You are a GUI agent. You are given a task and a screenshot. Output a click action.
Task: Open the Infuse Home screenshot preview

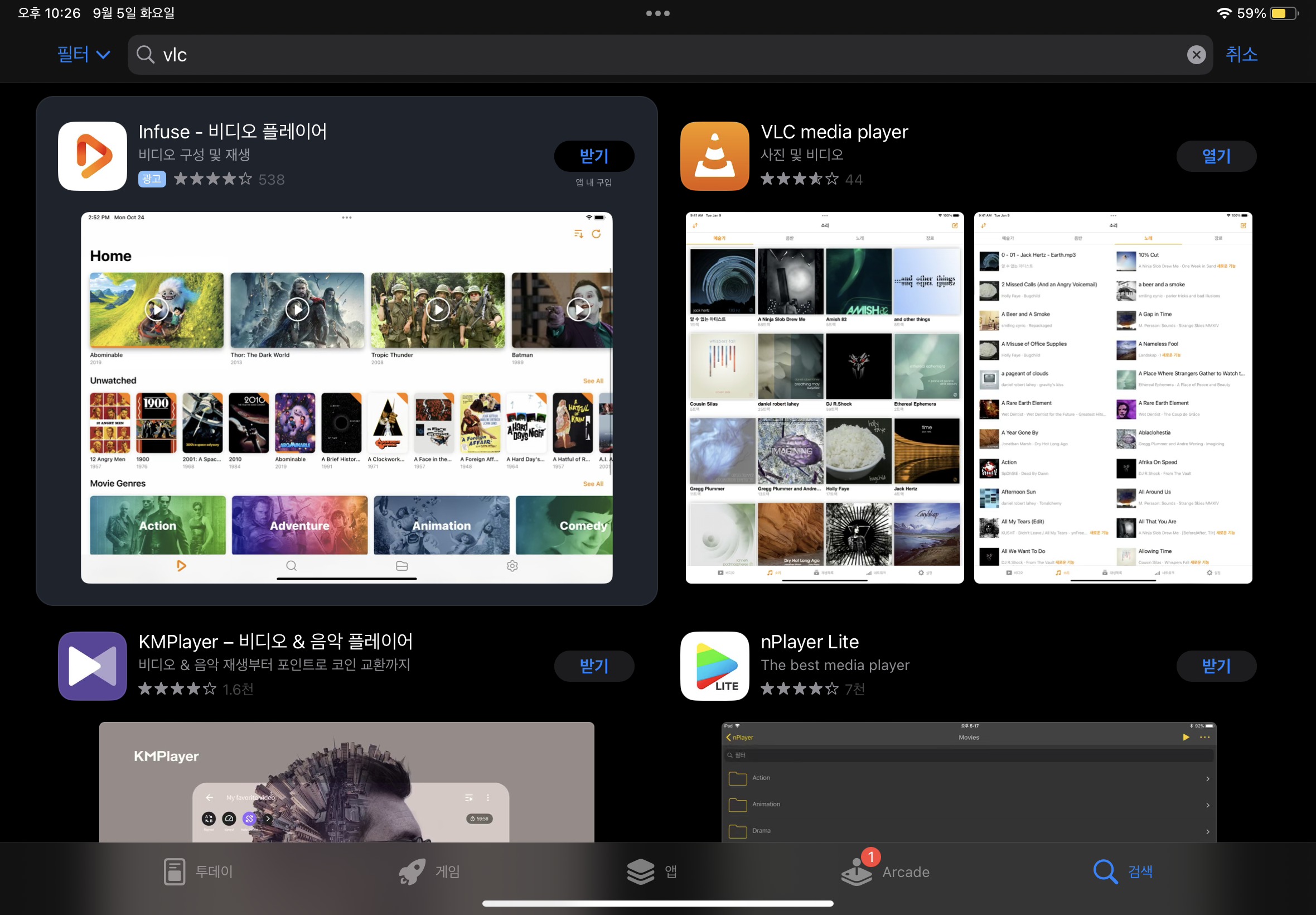pyautogui.click(x=347, y=397)
